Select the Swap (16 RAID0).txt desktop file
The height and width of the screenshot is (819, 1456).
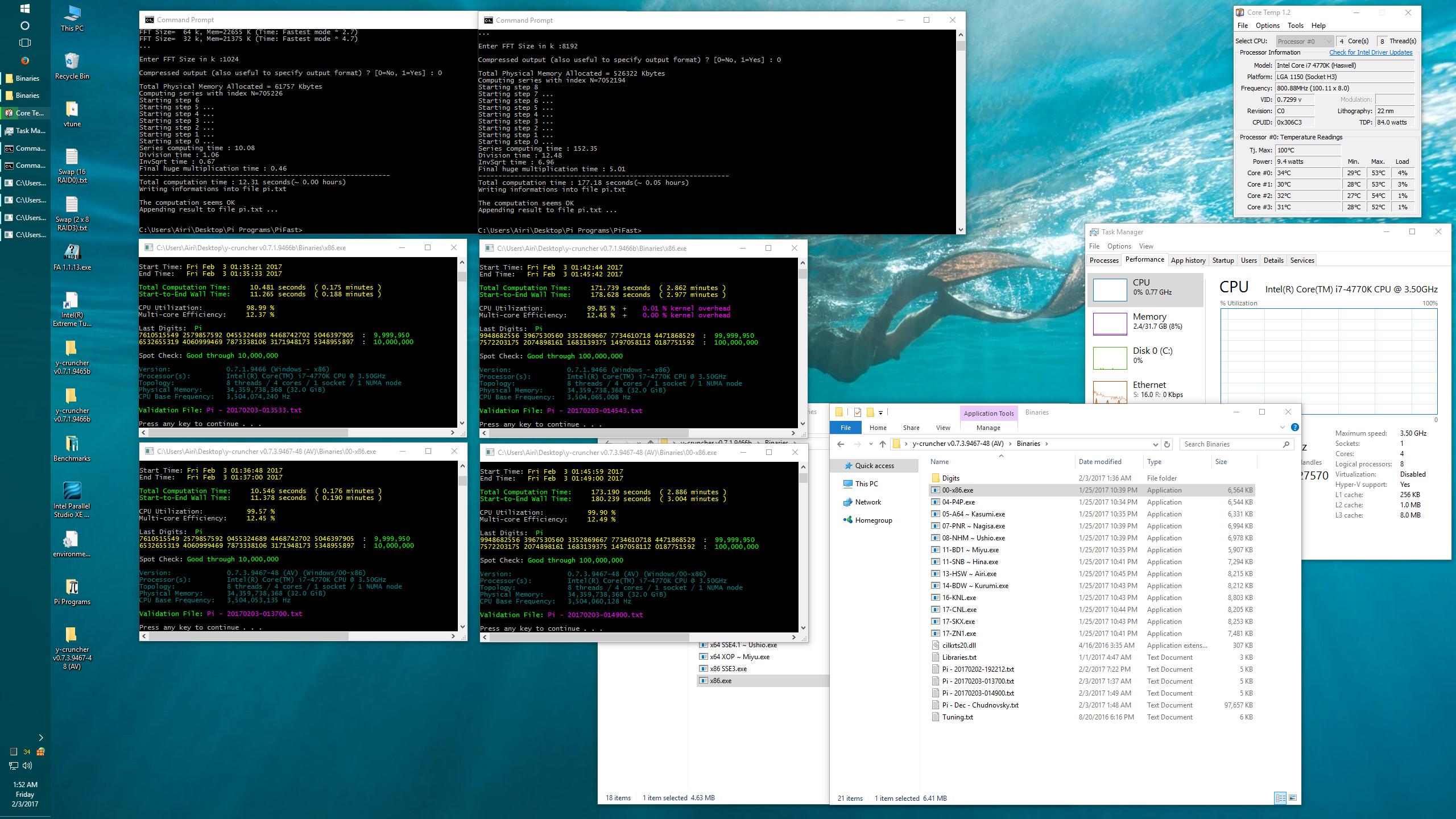pyautogui.click(x=72, y=166)
